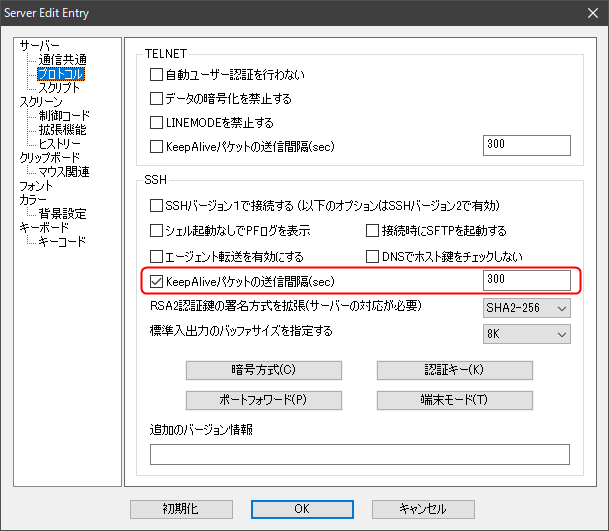The height and width of the screenshot is (531, 609).
Task: Uncheck SSH KeepAlive packet interval checkbox
Action: [156, 281]
